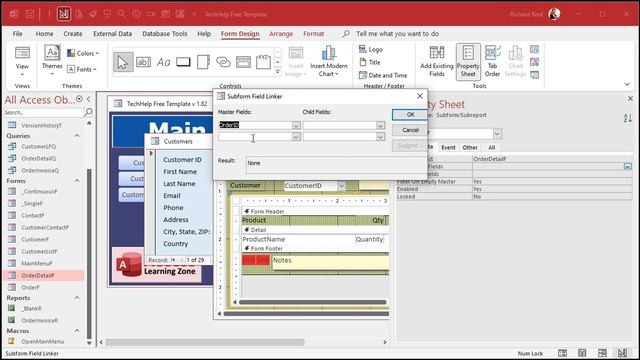Switch to Design View in status bar

click(622, 353)
